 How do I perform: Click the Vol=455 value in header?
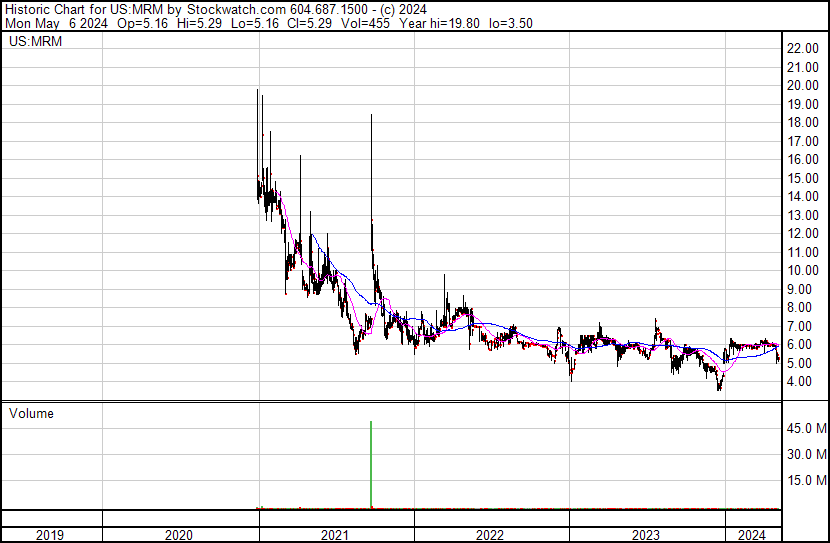(x=365, y=23)
